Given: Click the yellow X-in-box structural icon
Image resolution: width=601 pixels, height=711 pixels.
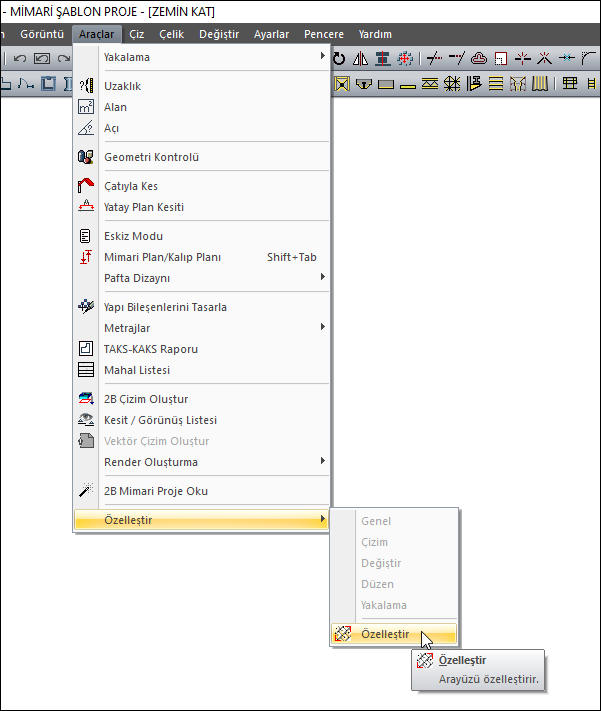Looking at the screenshot, I should (x=342, y=84).
